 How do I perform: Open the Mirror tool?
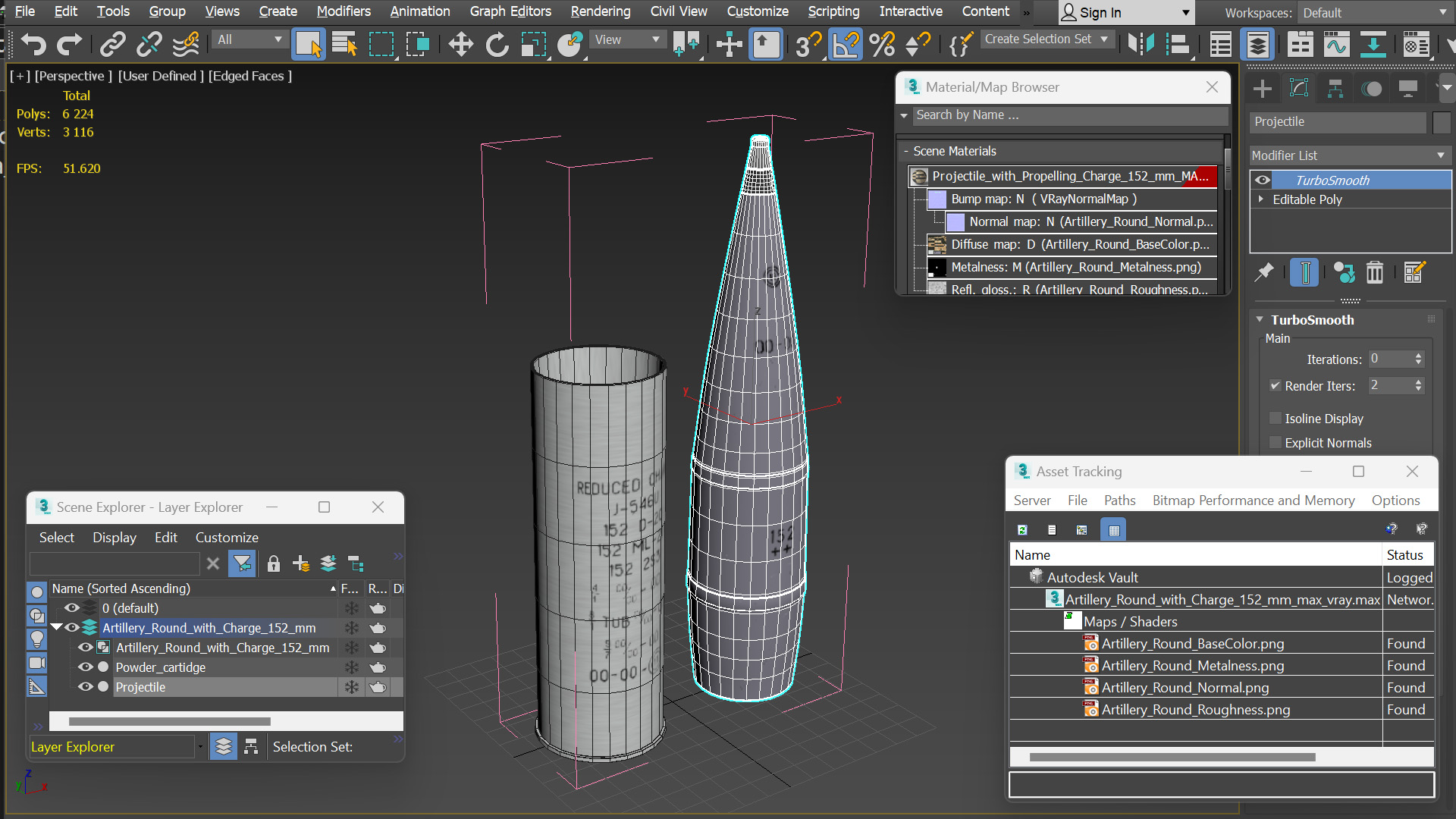1141,45
